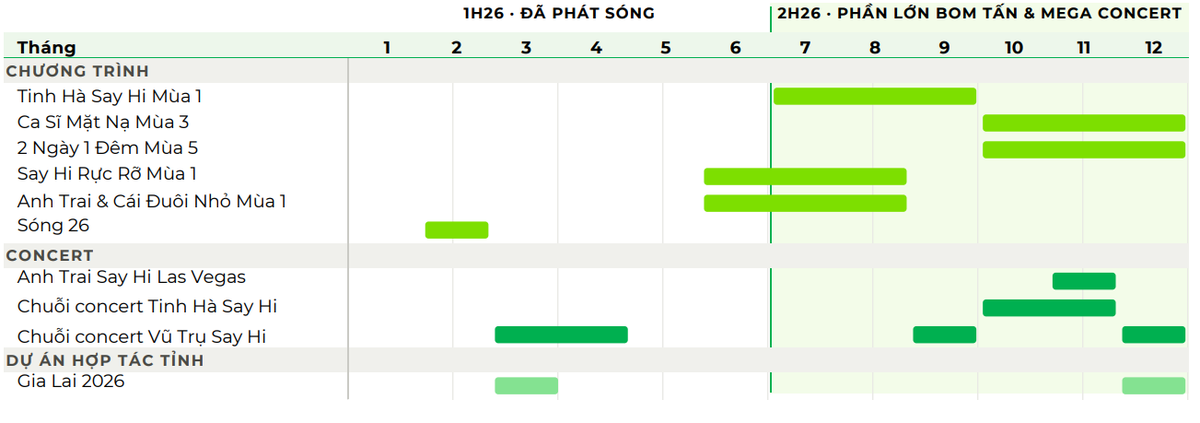Click the DỰ ÁN HỢP TÁC TỈNH header

(105, 360)
